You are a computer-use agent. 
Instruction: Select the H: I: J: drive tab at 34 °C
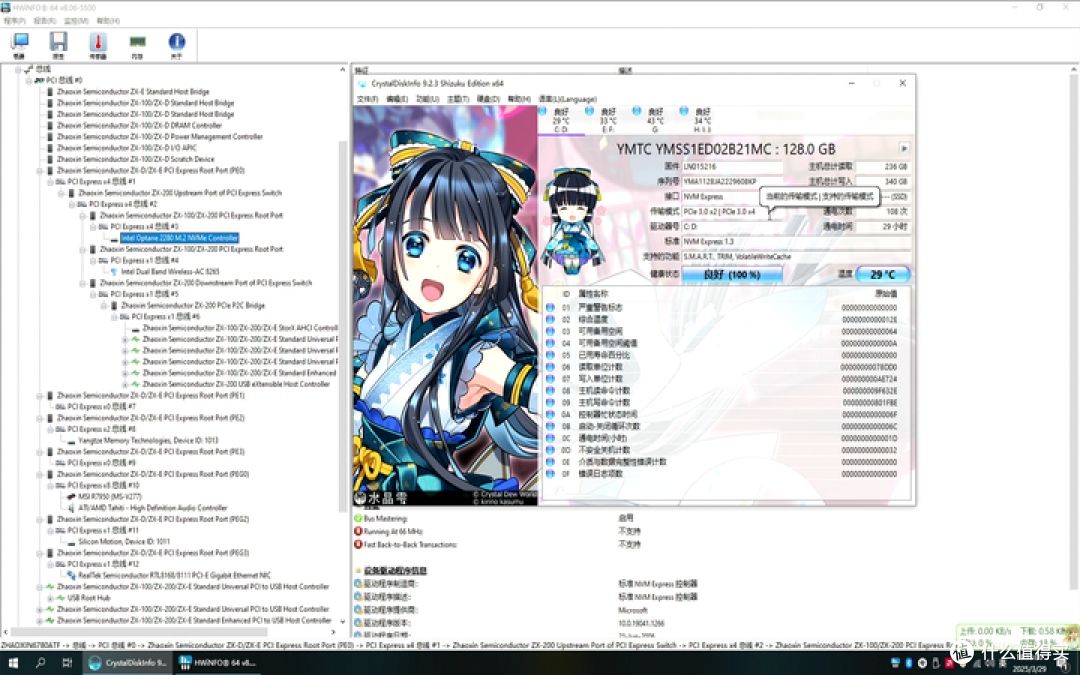click(x=702, y=120)
